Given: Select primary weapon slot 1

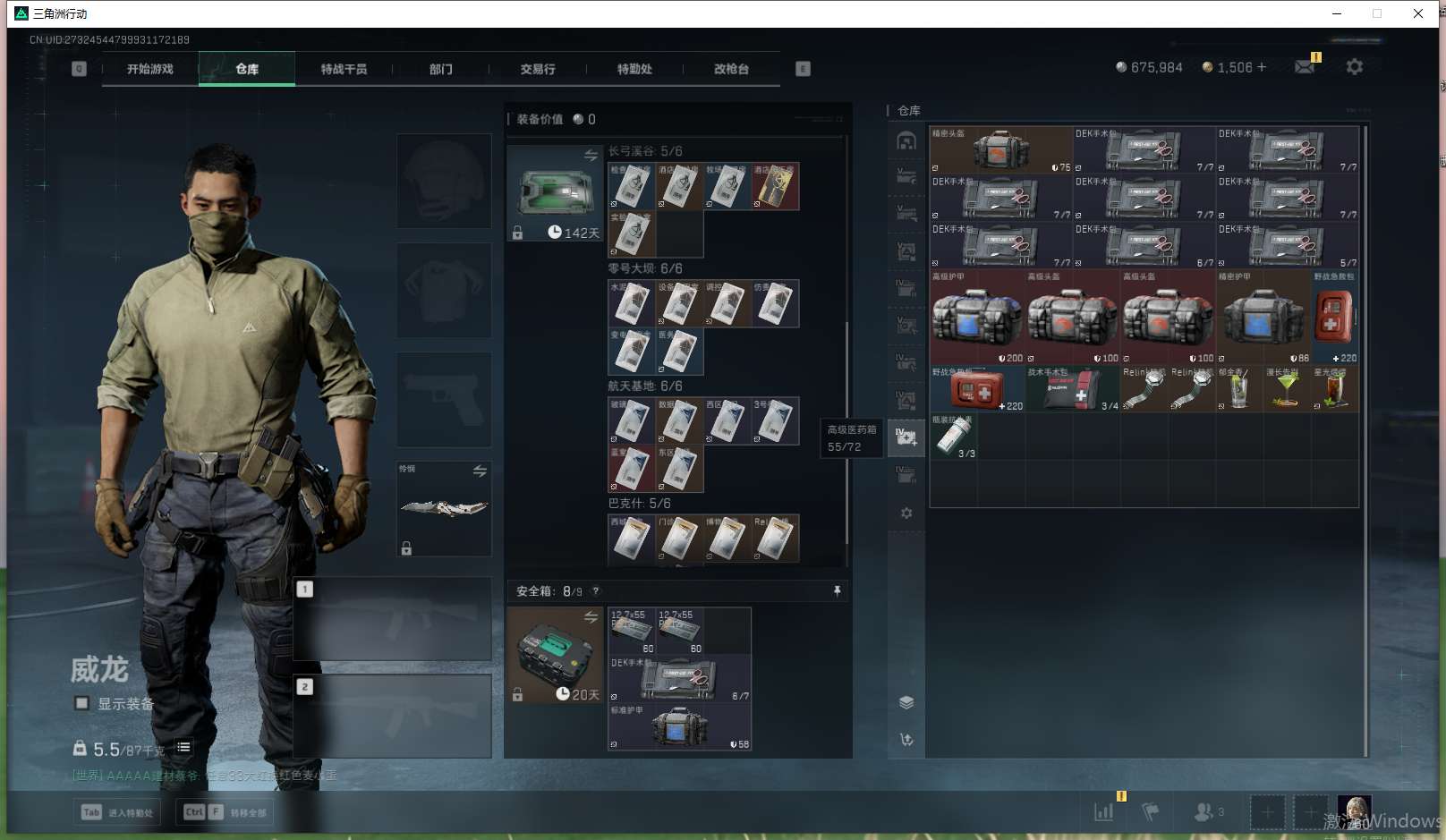Looking at the screenshot, I should 393,619.
